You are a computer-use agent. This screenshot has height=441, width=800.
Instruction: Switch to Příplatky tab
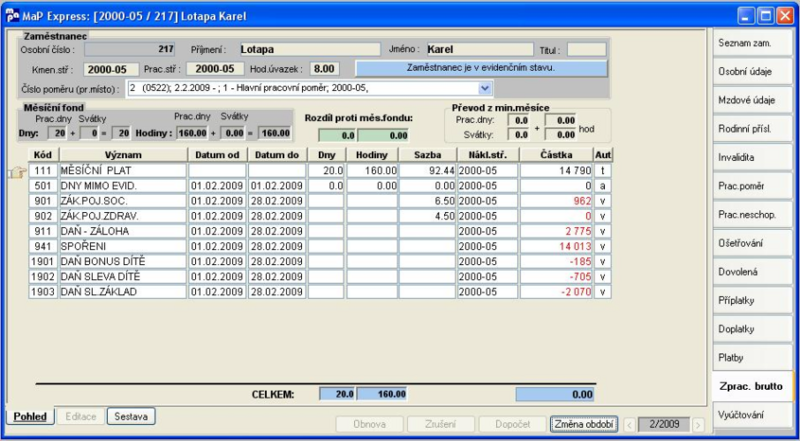tap(753, 300)
